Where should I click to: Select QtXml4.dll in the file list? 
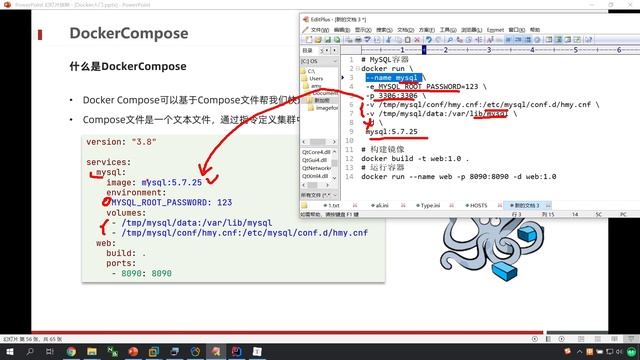tap(315, 176)
